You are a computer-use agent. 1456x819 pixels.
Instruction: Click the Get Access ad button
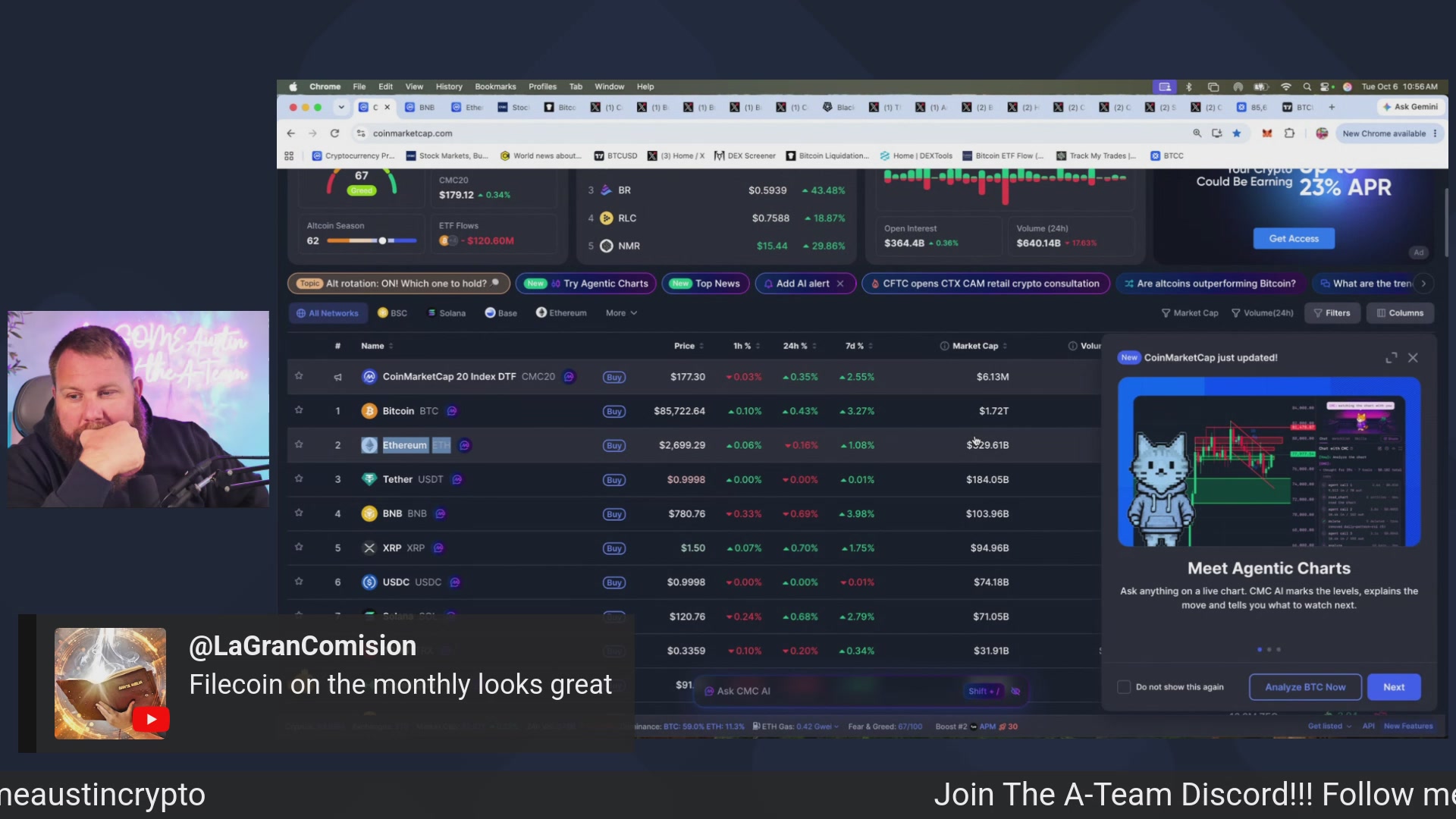pyautogui.click(x=1294, y=238)
